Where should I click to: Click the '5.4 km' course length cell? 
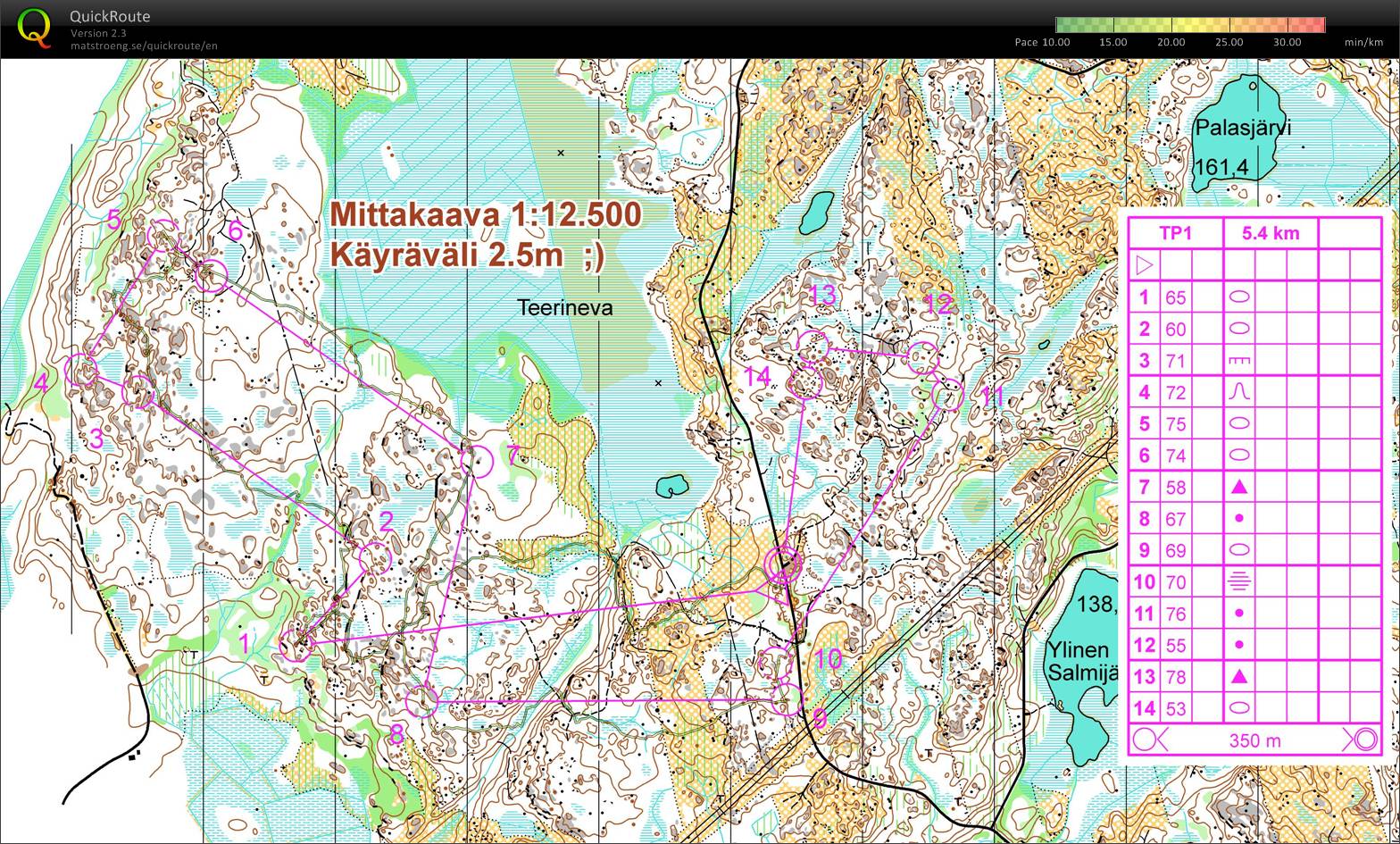tap(1271, 233)
